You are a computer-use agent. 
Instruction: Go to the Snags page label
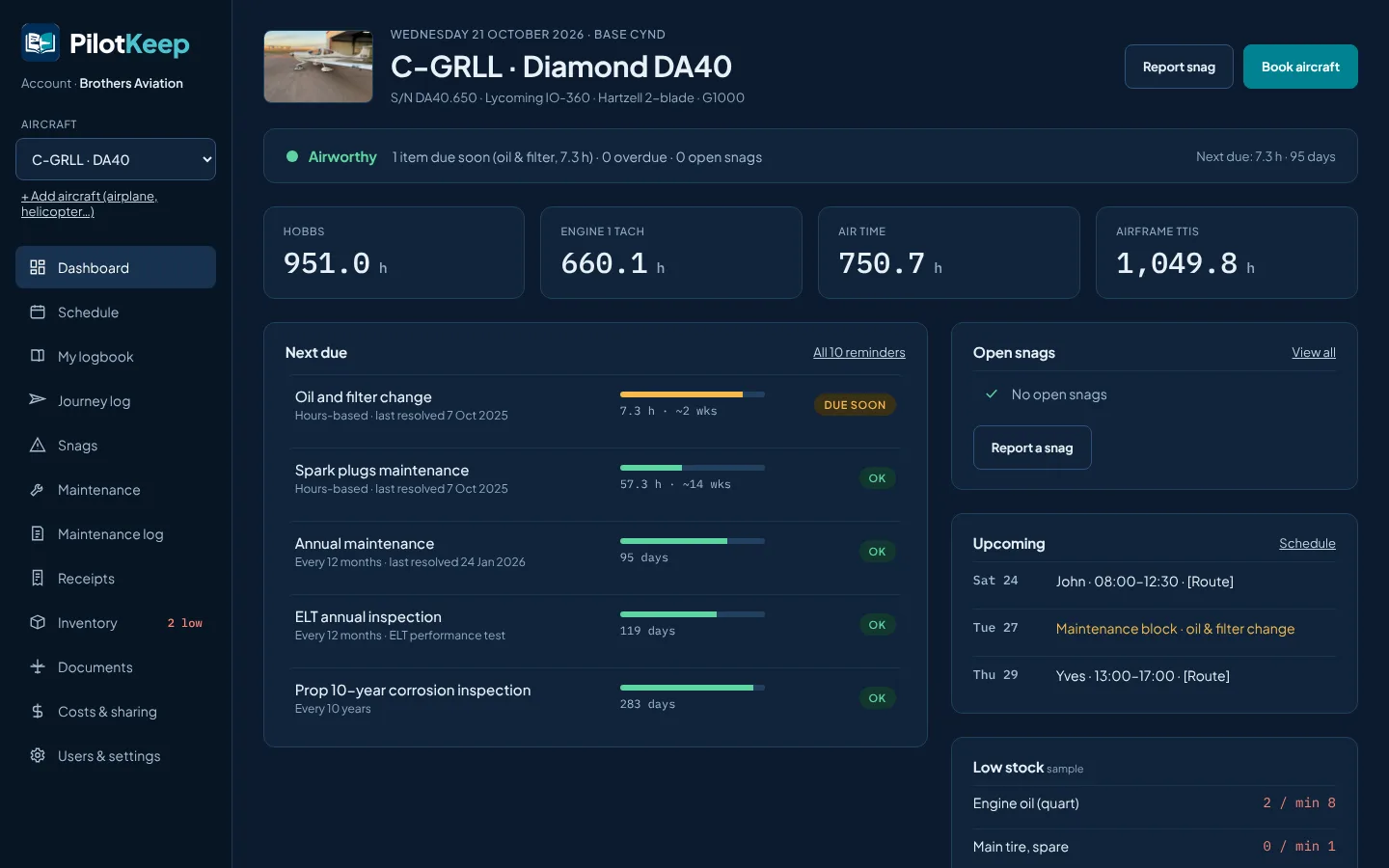[x=77, y=446]
